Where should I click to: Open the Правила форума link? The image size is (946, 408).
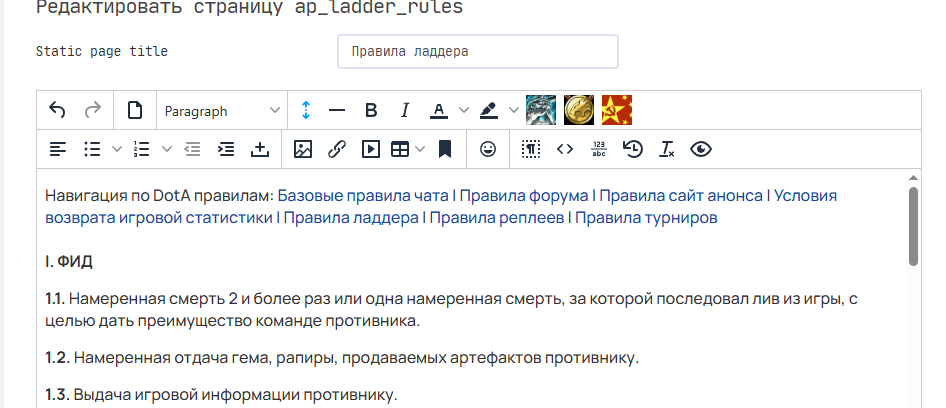524,196
